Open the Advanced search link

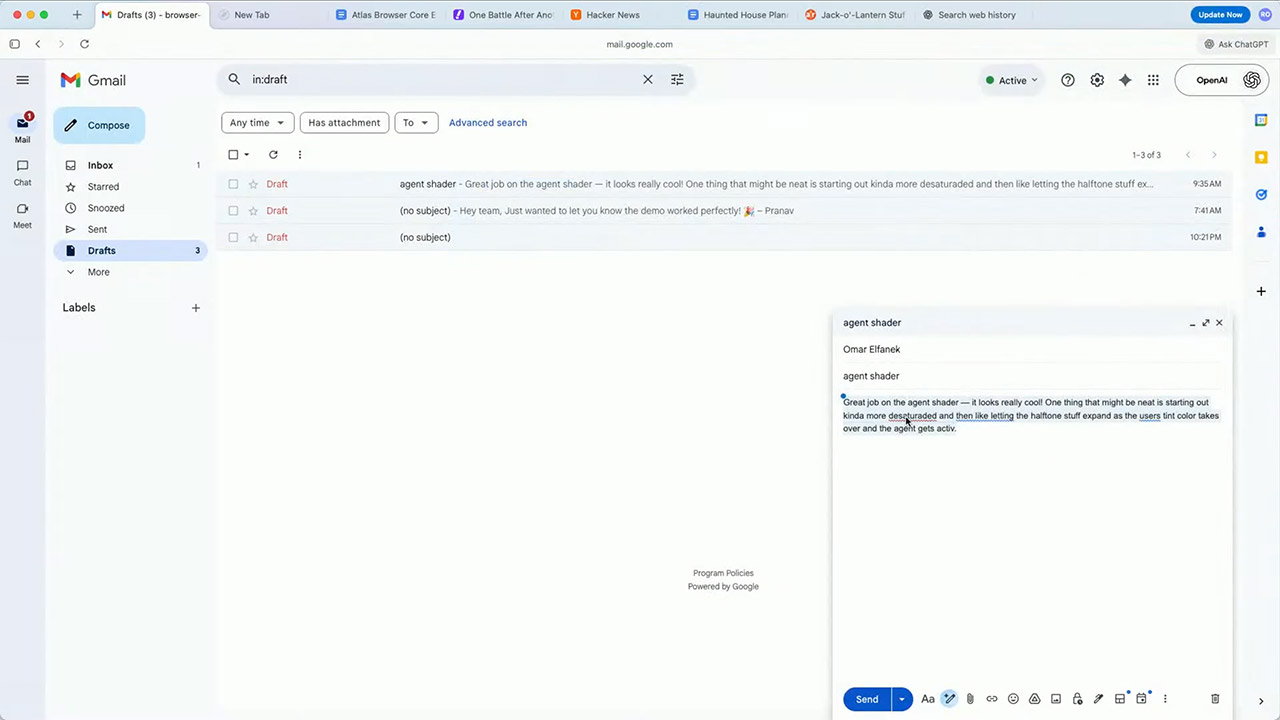click(x=487, y=122)
